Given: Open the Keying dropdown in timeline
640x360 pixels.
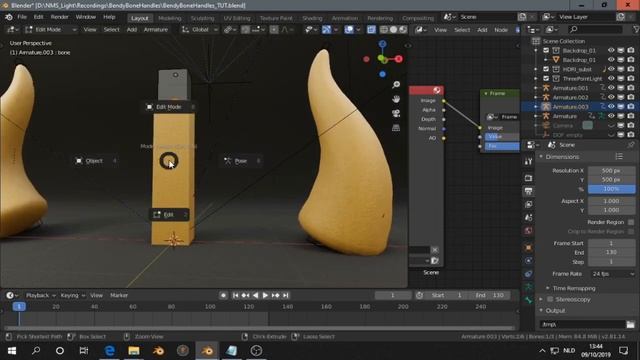Looking at the screenshot, I should [72, 295].
